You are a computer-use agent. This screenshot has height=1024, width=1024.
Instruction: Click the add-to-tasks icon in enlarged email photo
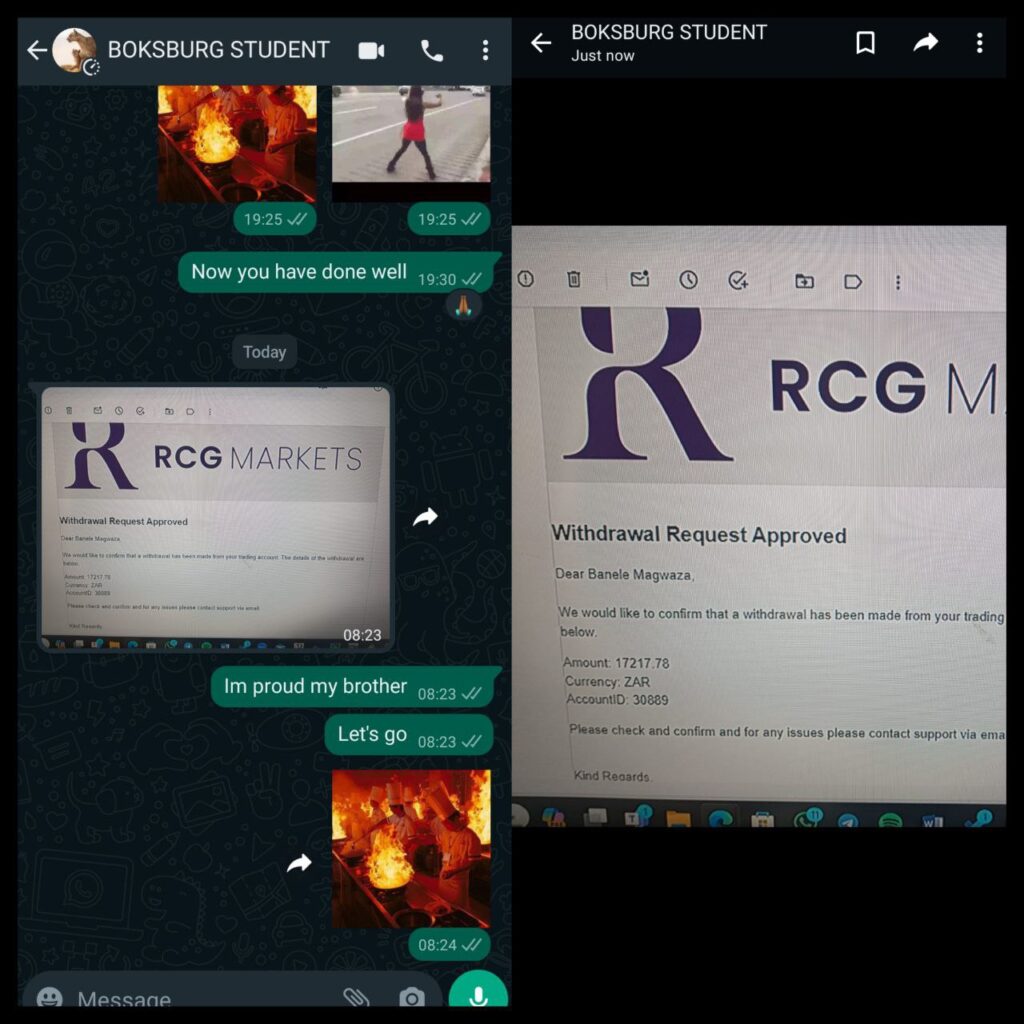pos(738,281)
